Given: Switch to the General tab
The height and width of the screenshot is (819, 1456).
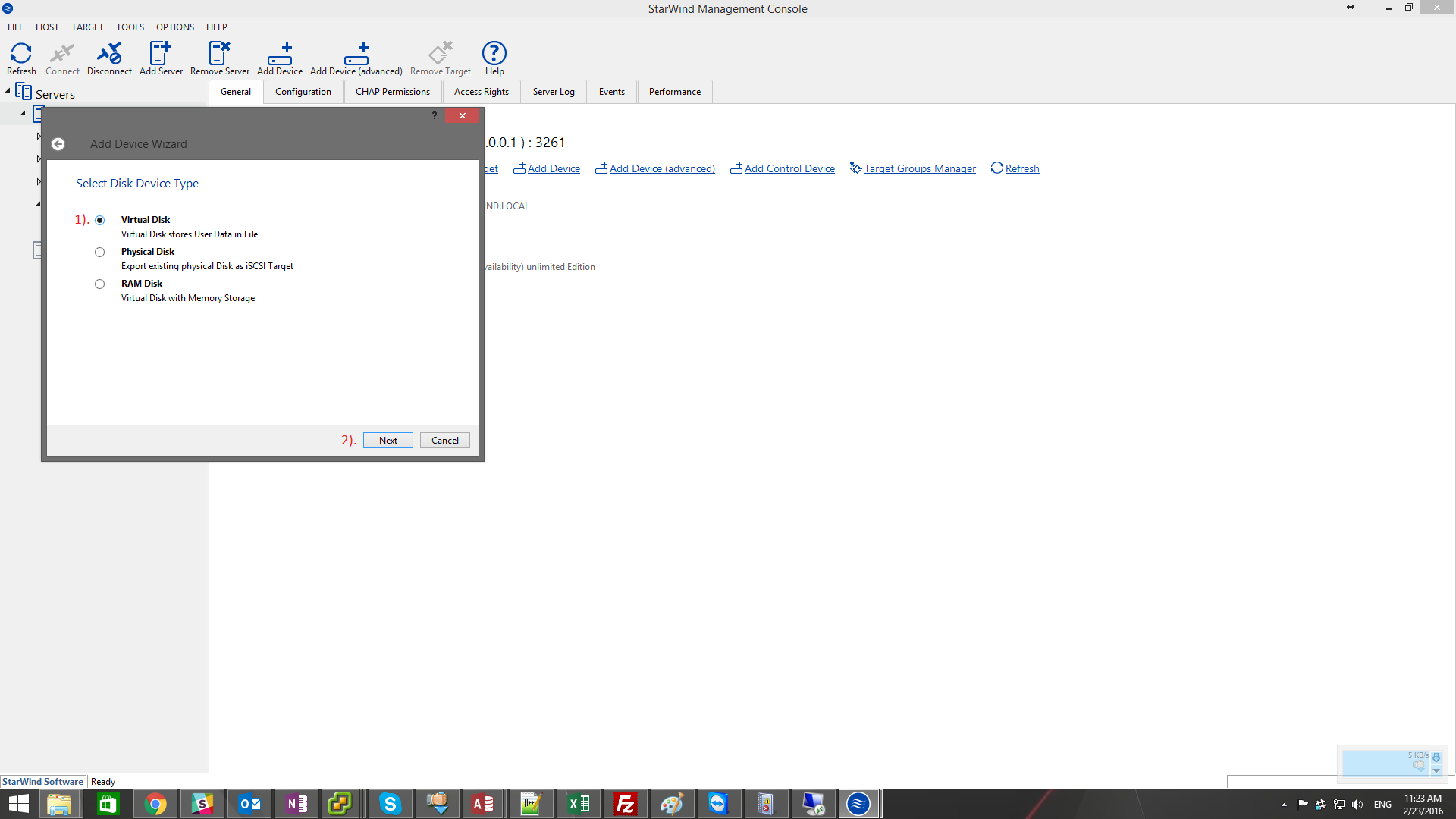Looking at the screenshot, I should [236, 92].
